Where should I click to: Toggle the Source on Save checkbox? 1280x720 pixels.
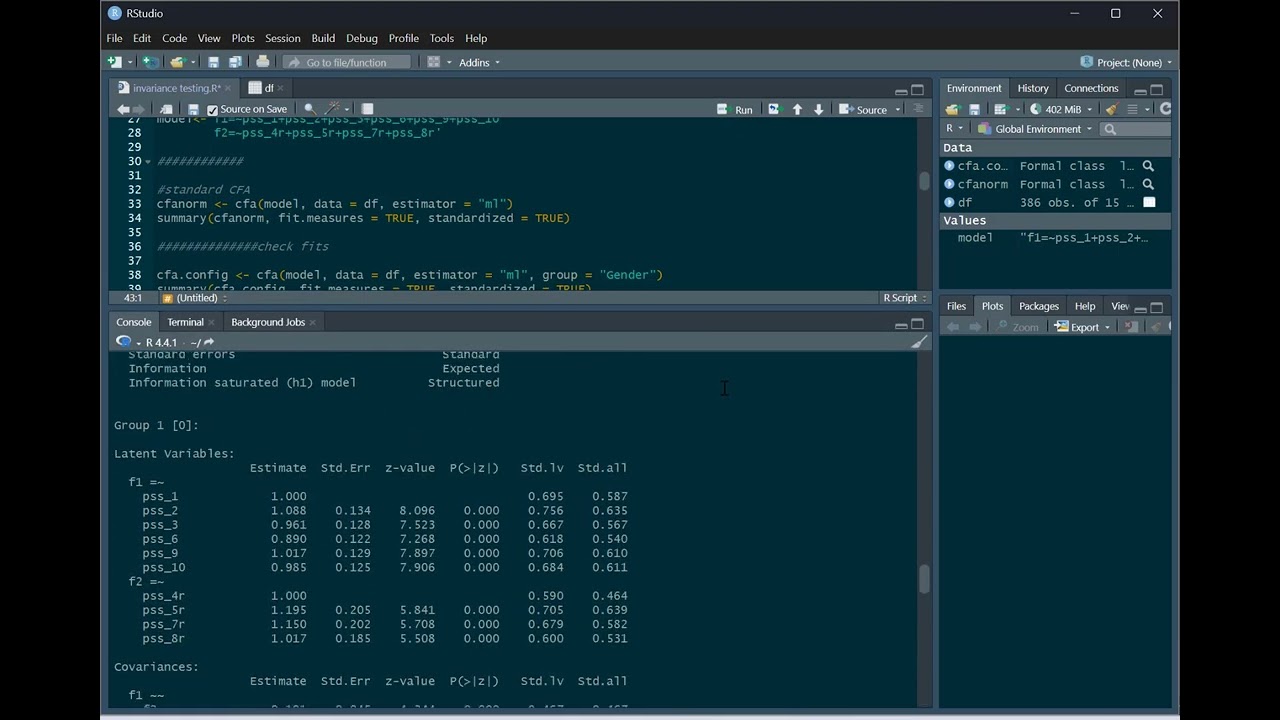point(212,110)
